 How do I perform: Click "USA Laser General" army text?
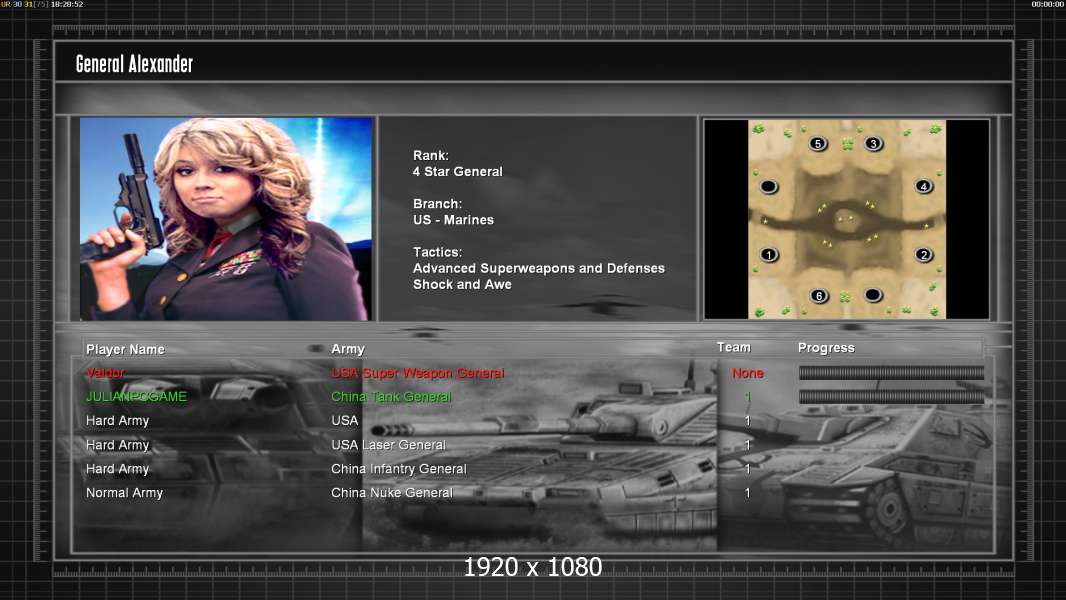point(388,445)
